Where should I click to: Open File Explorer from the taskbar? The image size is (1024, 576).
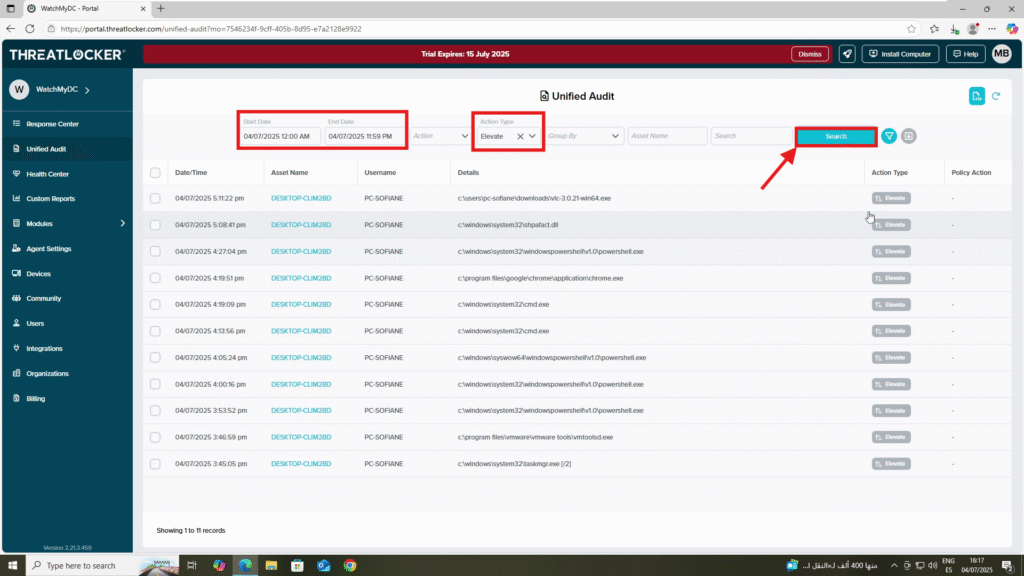click(271, 566)
